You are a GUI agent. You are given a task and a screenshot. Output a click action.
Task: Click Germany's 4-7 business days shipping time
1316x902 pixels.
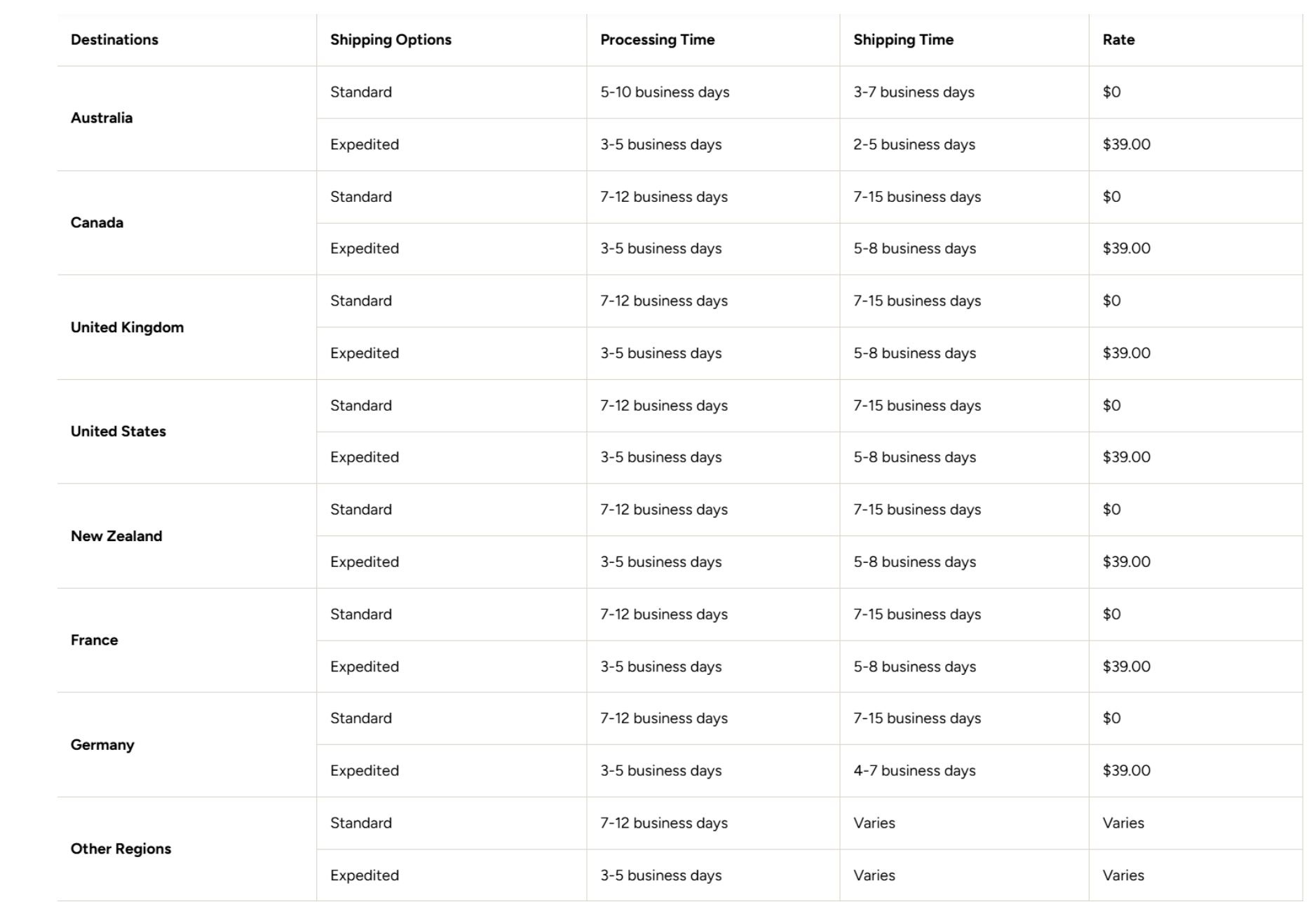click(914, 771)
